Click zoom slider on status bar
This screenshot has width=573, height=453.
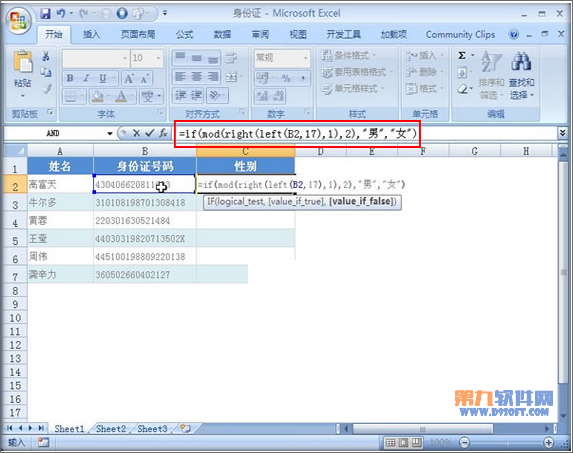(x=506, y=443)
